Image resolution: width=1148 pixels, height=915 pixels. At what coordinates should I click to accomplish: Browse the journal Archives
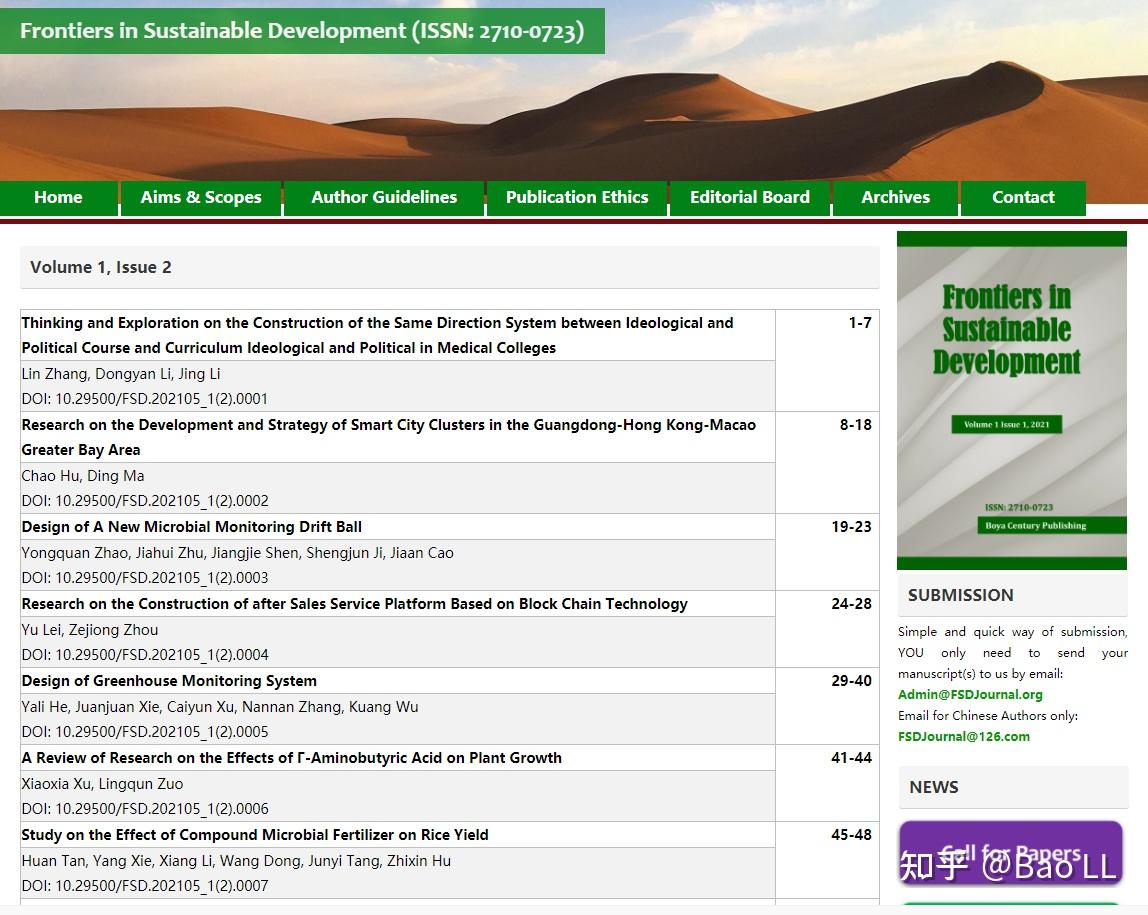point(895,197)
